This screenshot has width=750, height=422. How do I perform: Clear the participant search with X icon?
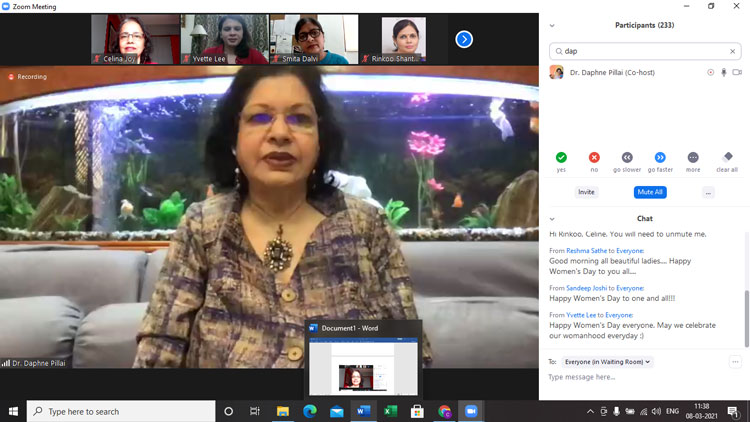tap(732, 51)
